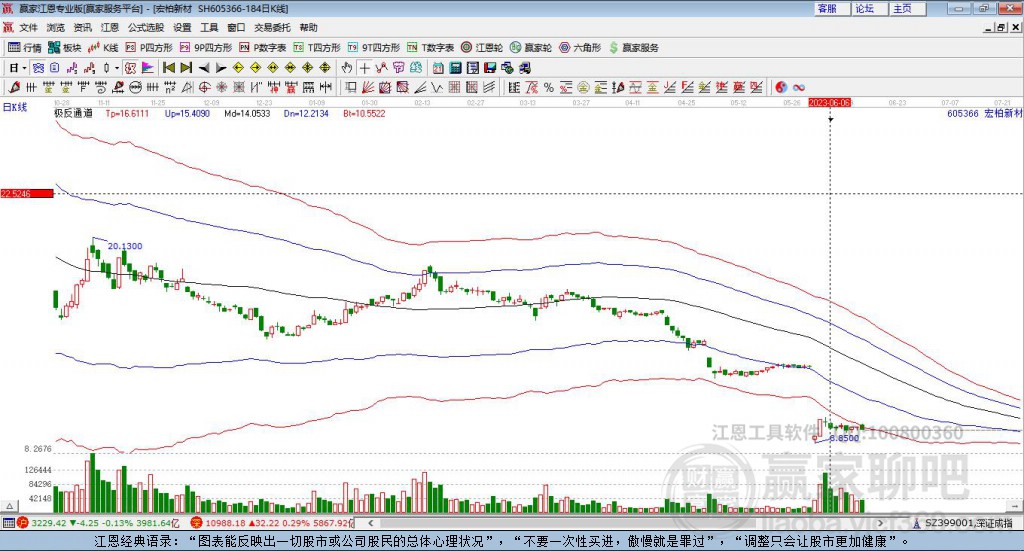
Task: Open the 赢家轮 wheel tool
Action: tap(531, 48)
